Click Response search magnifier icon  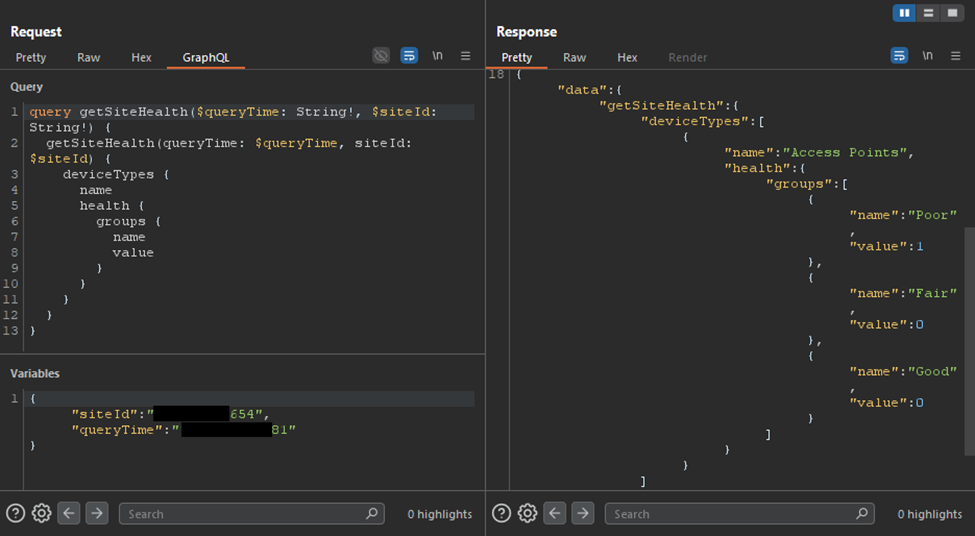862,514
